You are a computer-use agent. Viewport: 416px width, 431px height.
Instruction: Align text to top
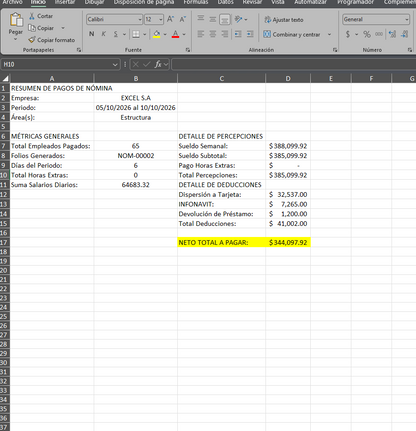click(201, 19)
